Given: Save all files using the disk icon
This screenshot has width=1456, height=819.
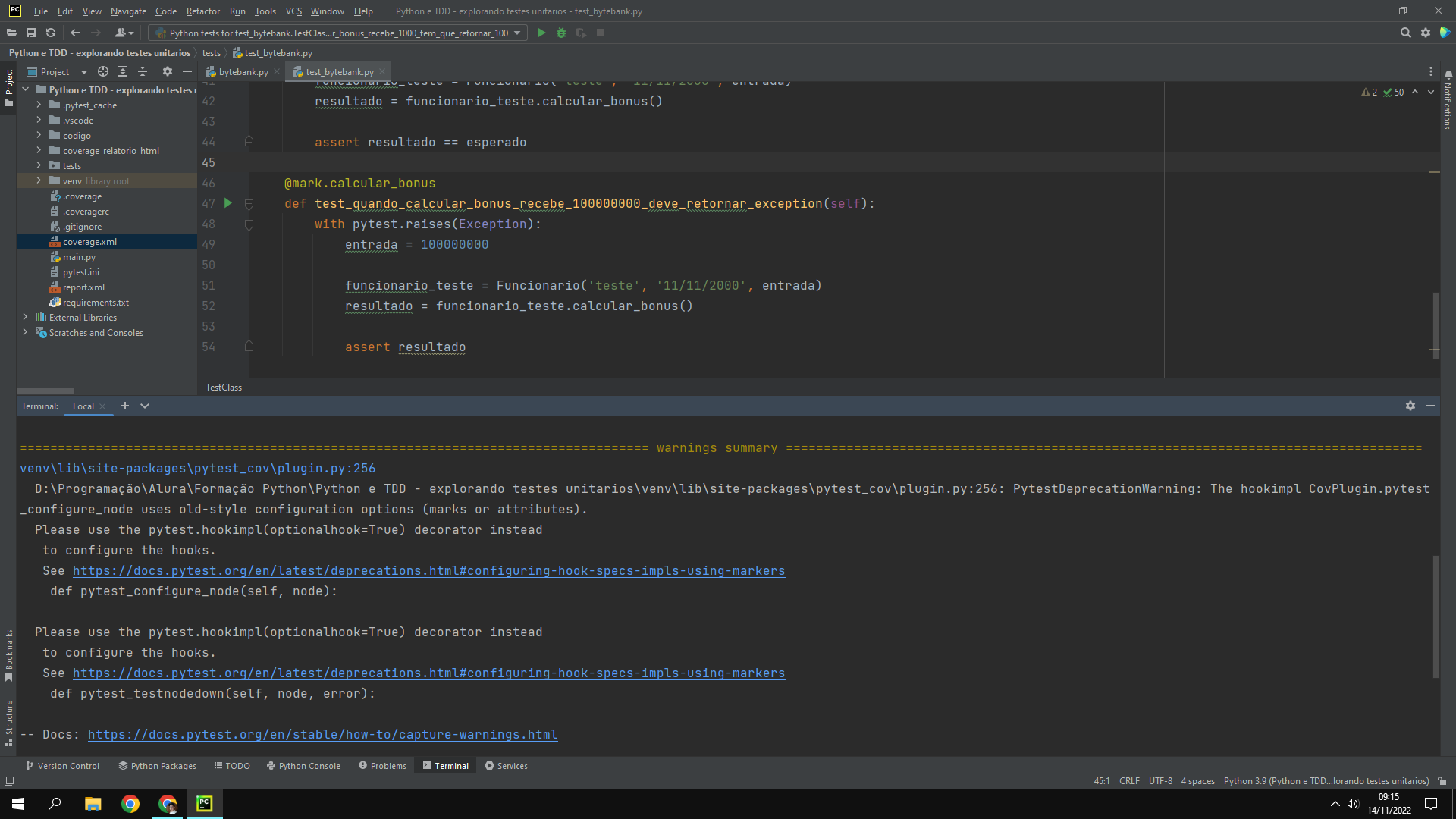Looking at the screenshot, I should point(31,33).
